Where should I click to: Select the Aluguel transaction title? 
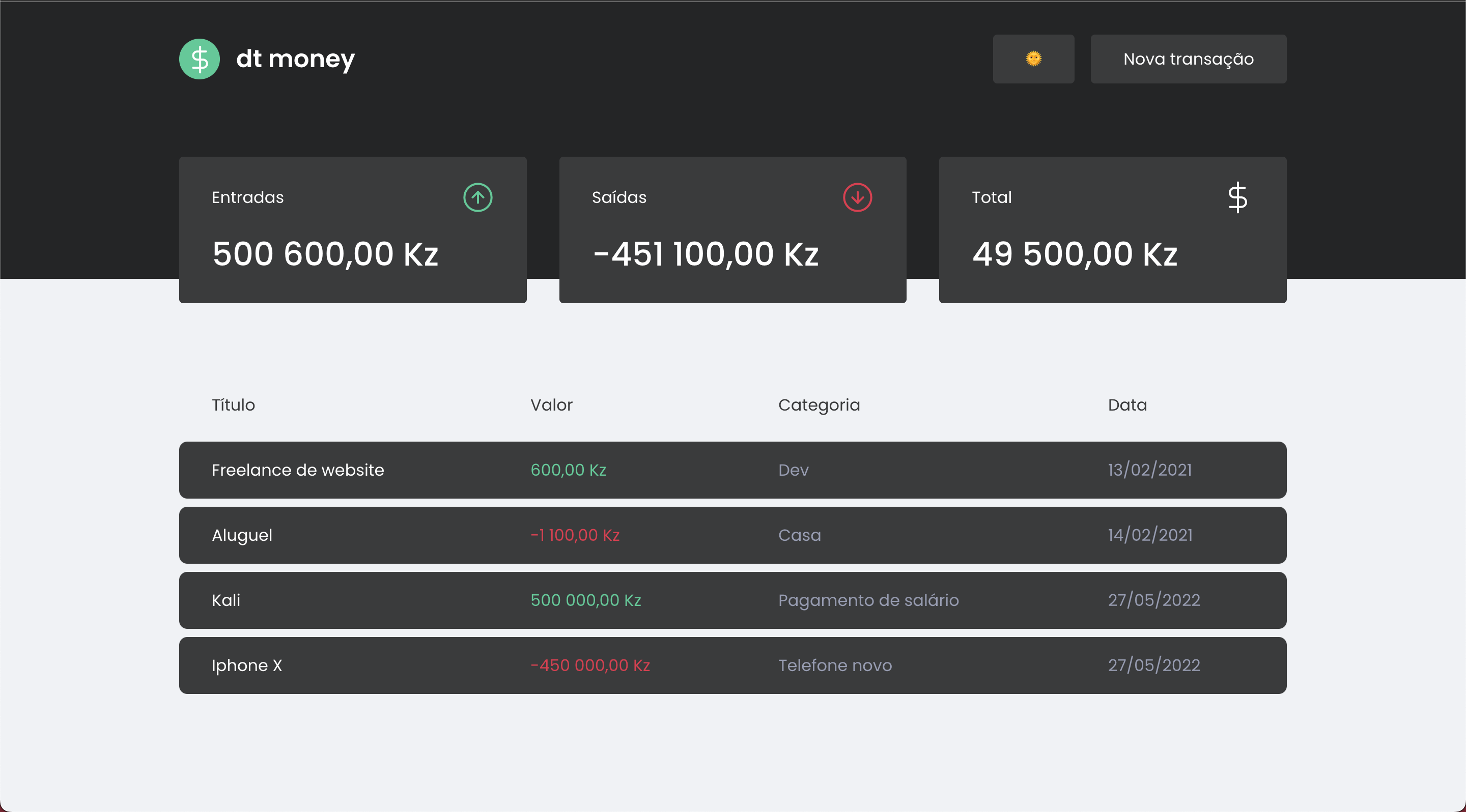(x=242, y=535)
